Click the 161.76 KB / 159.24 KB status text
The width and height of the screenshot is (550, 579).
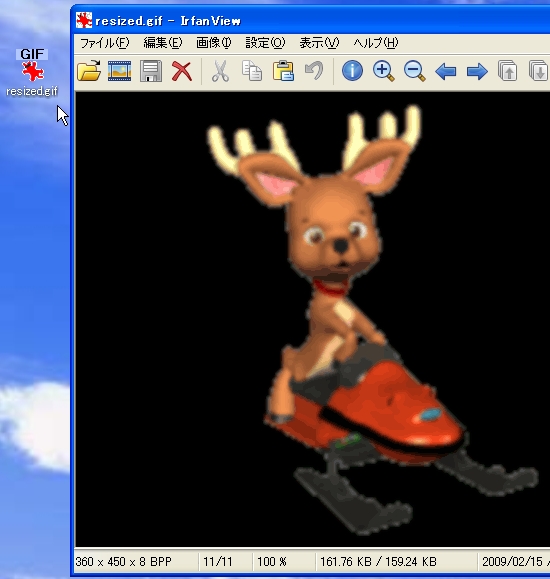378,562
